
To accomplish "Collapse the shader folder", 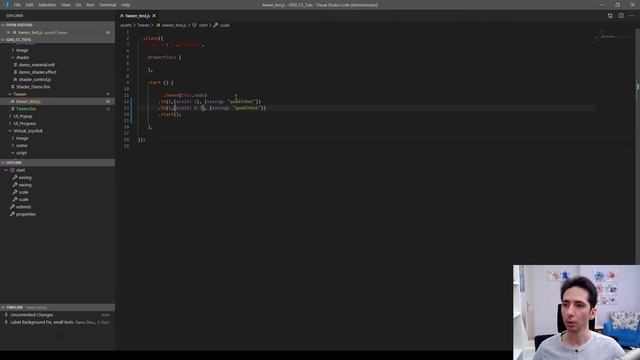I will [23, 58].
